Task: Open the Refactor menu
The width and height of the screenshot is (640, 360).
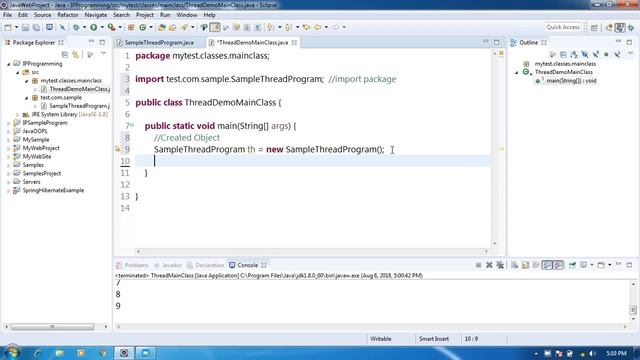Action: point(68,15)
